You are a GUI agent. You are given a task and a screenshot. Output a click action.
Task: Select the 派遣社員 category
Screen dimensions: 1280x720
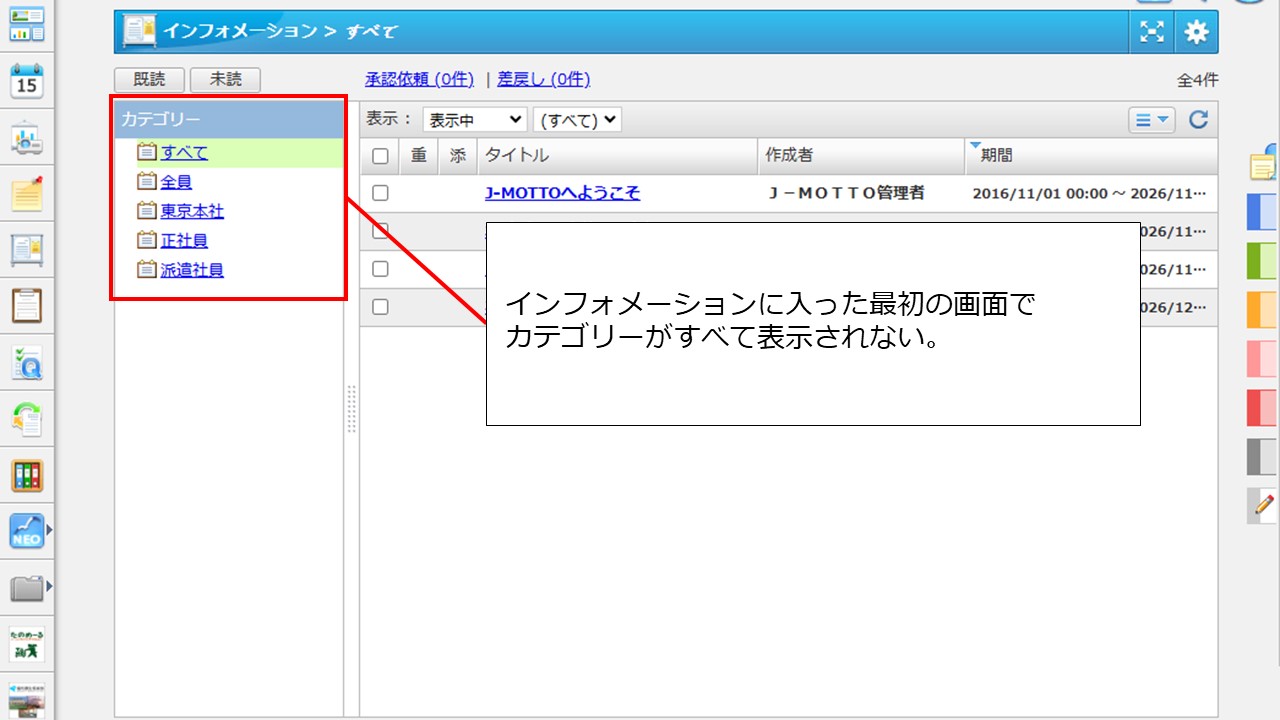coord(192,269)
